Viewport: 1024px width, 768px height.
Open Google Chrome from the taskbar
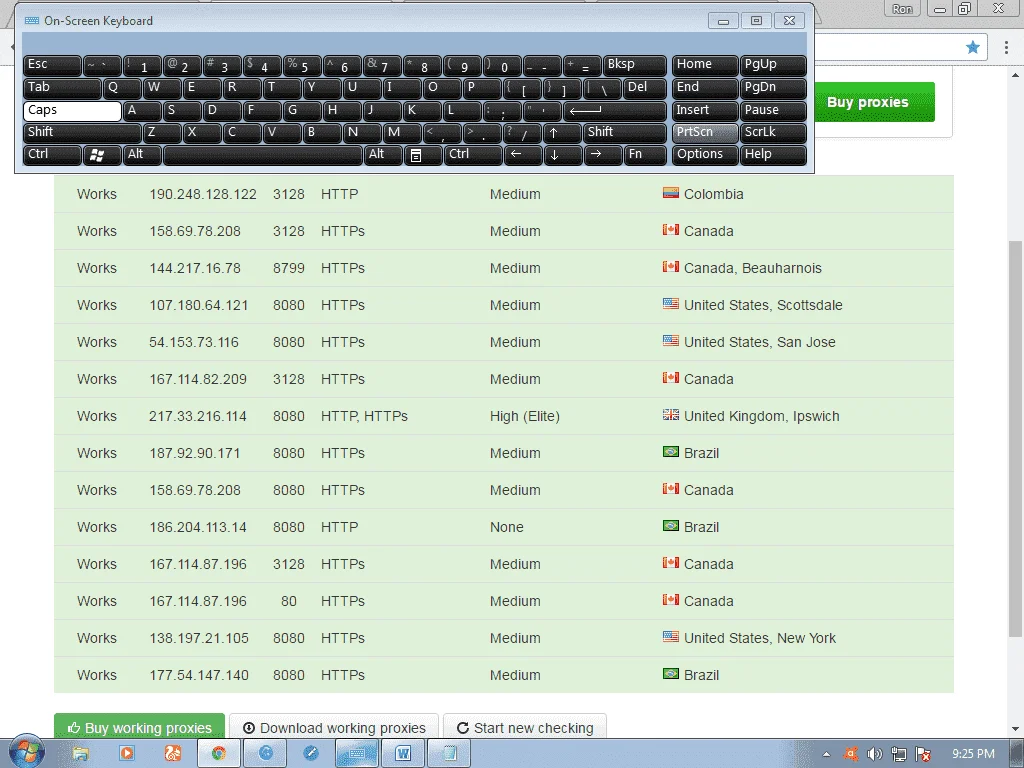[x=219, y=754]
